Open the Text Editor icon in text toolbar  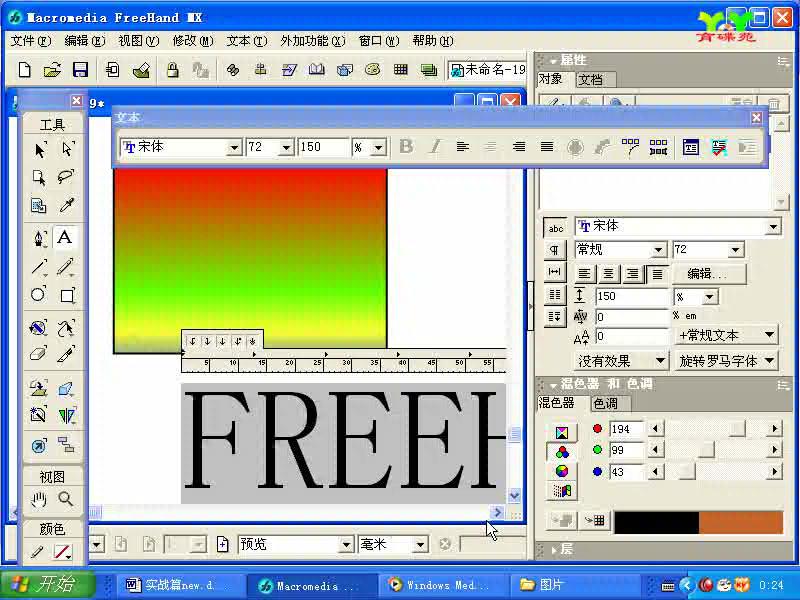pyautogui.click(x=690, y=147)
